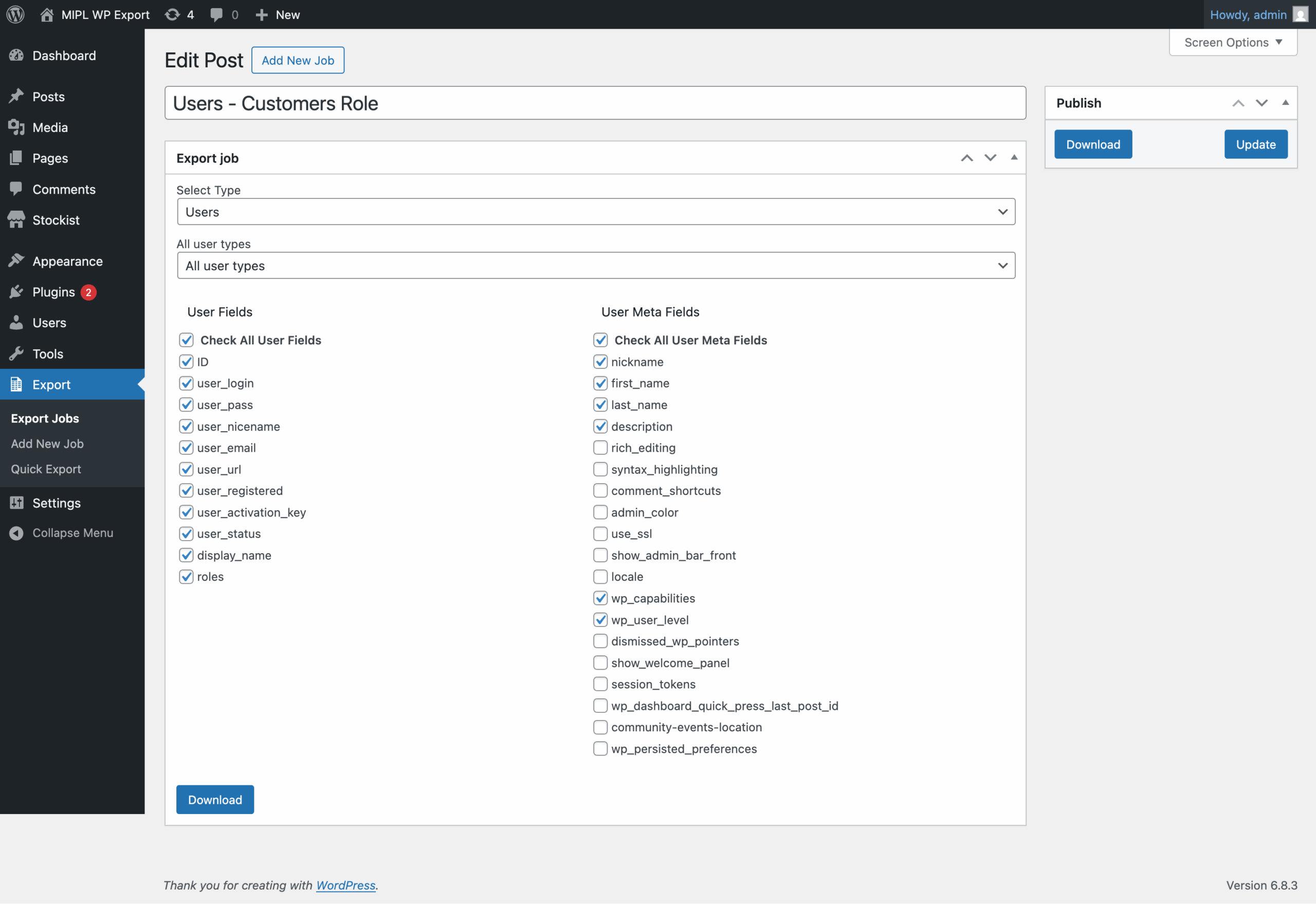Open Plugins via the plug icon
1316x904 pixels.
16,292
